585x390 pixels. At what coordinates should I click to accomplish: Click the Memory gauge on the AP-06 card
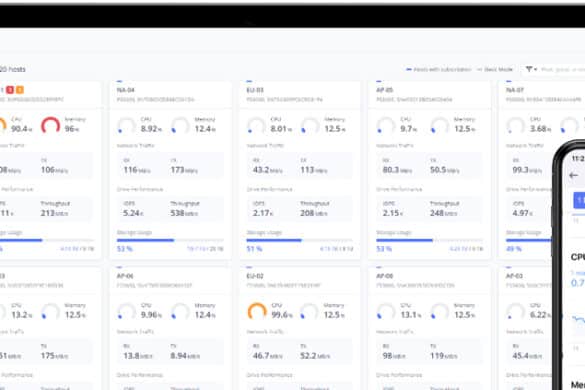180,311
